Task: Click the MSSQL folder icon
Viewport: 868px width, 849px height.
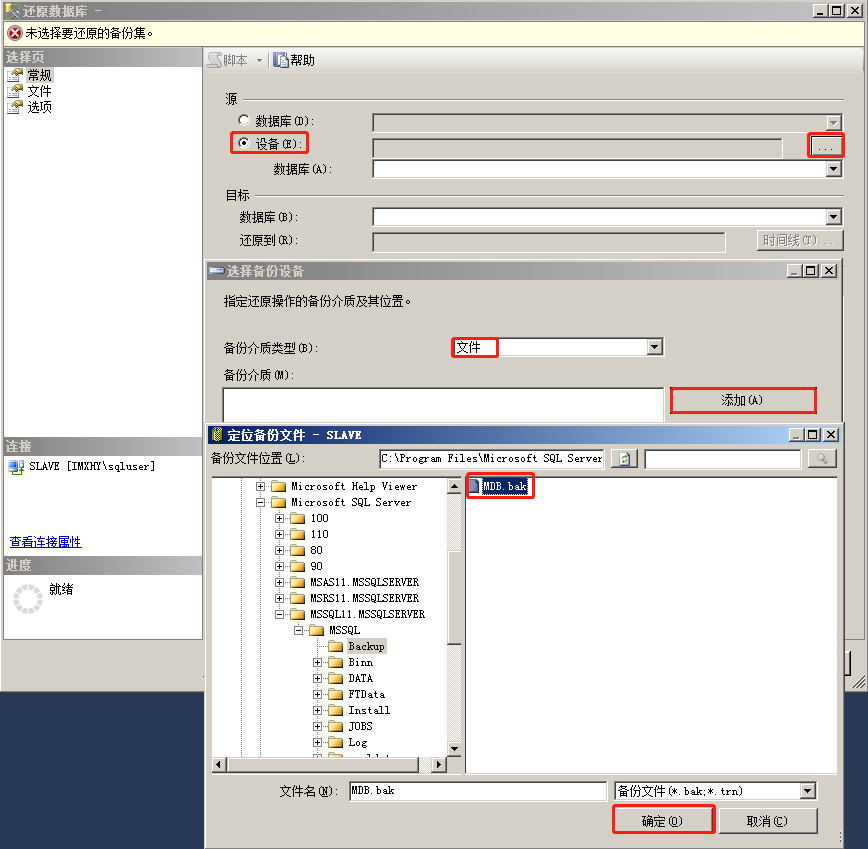Action: click(316, 630)
